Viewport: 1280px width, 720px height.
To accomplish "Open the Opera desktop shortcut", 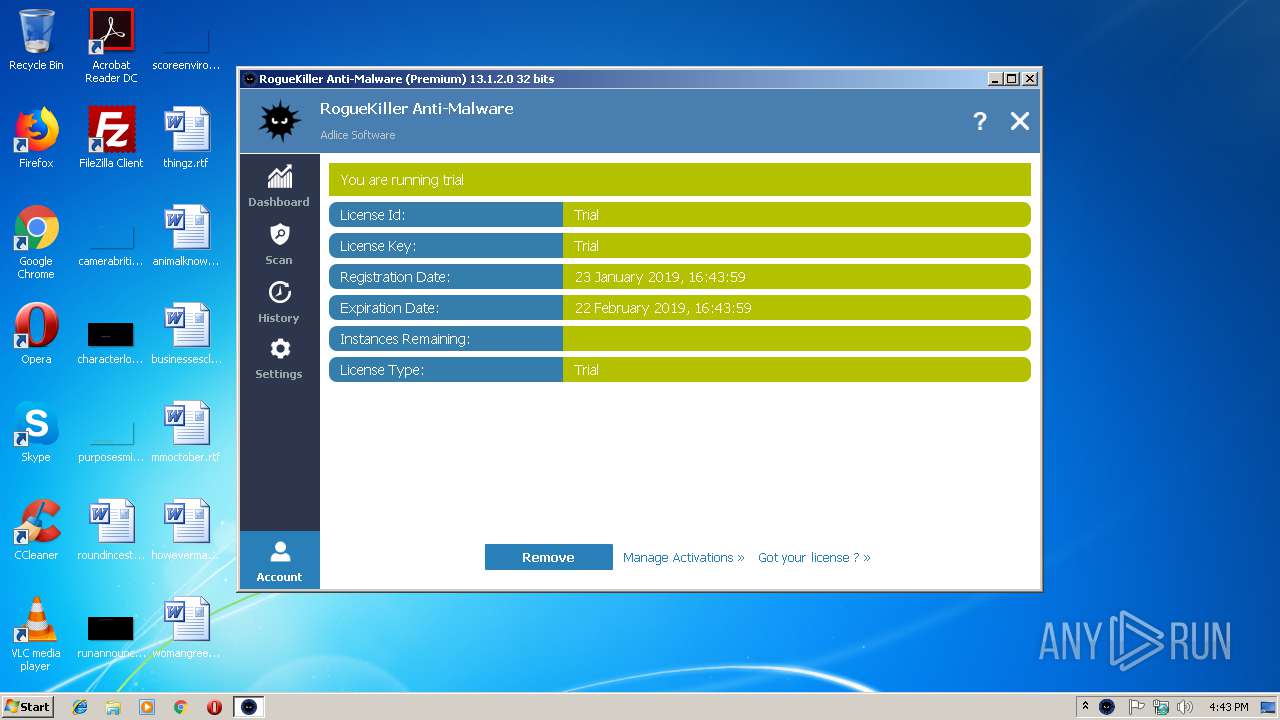I will (x=36, y=334).
